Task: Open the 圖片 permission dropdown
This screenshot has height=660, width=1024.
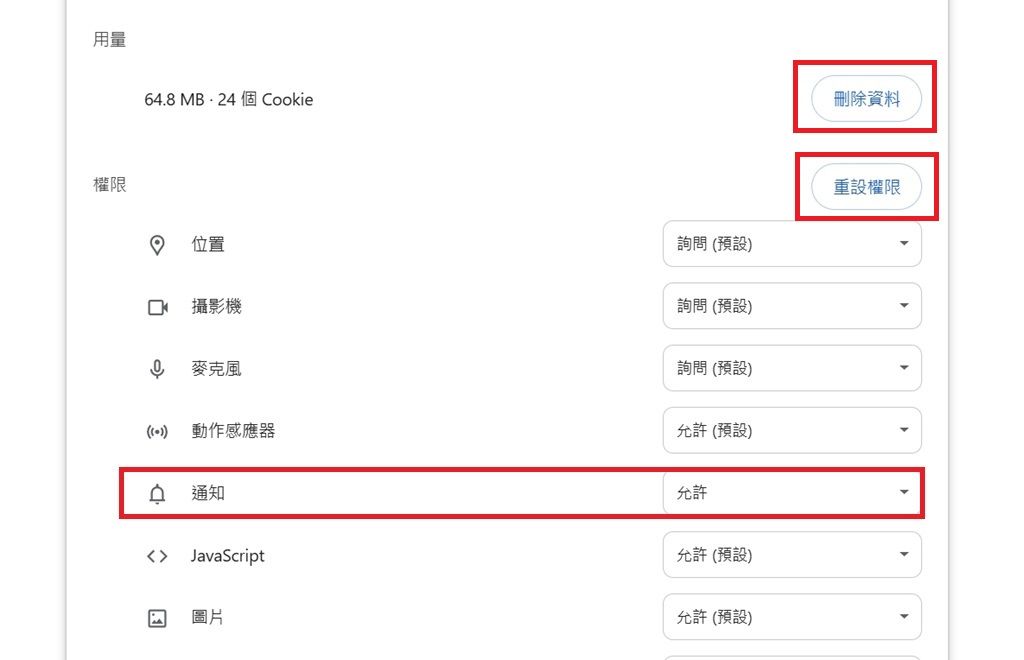Action: [791, 617]
